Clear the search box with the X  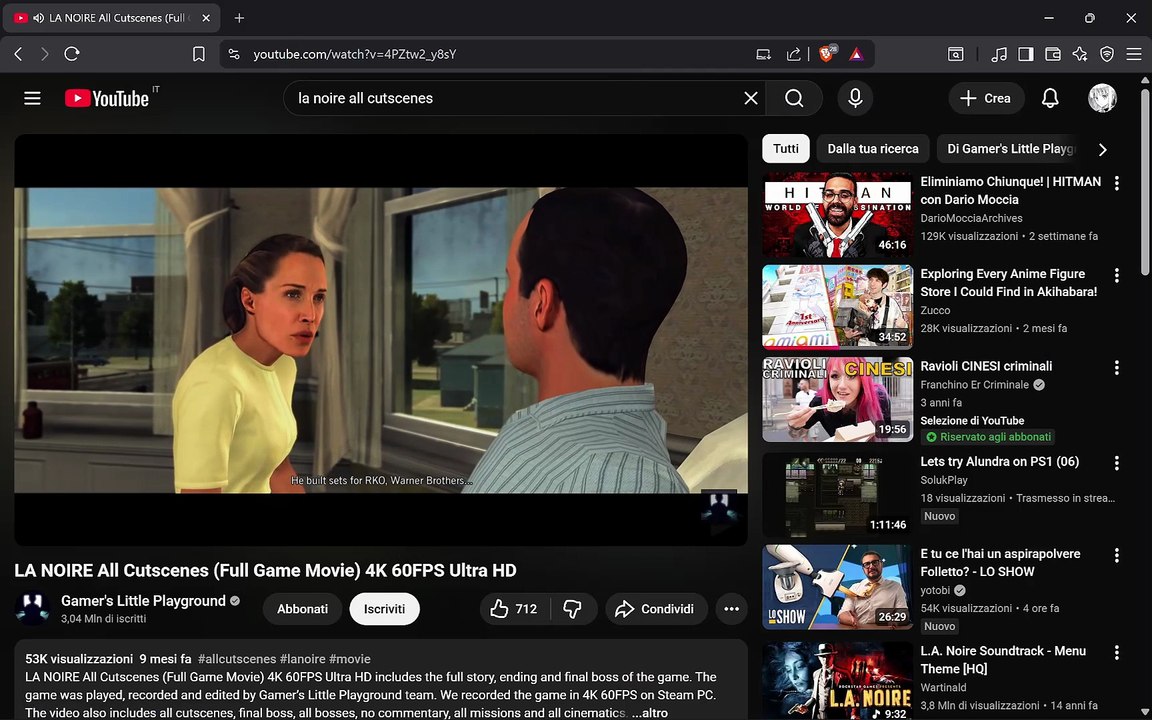pyautogui.click(x=751, y=98)
